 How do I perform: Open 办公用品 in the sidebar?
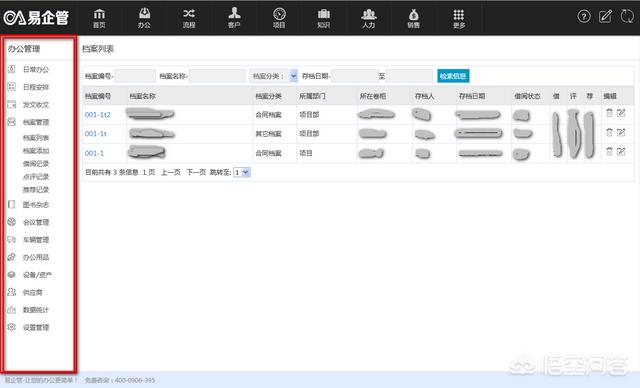(36, 257)
